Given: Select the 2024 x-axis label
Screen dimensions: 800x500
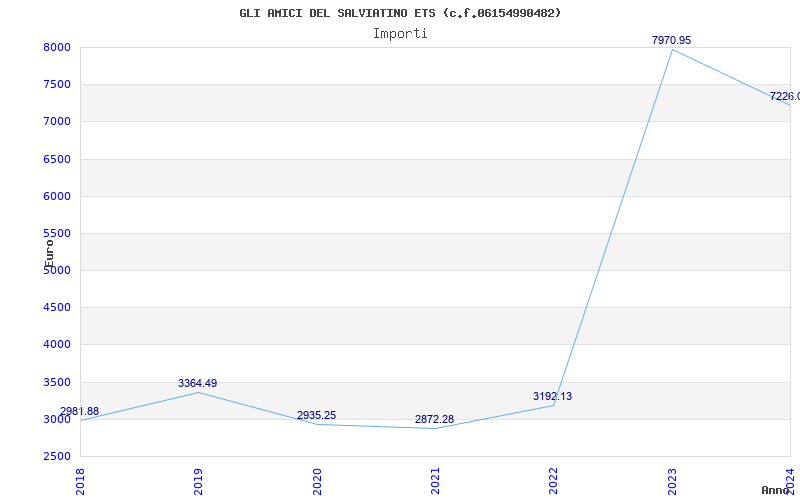Looking at the screenshot, I should [x=790, y=482].
